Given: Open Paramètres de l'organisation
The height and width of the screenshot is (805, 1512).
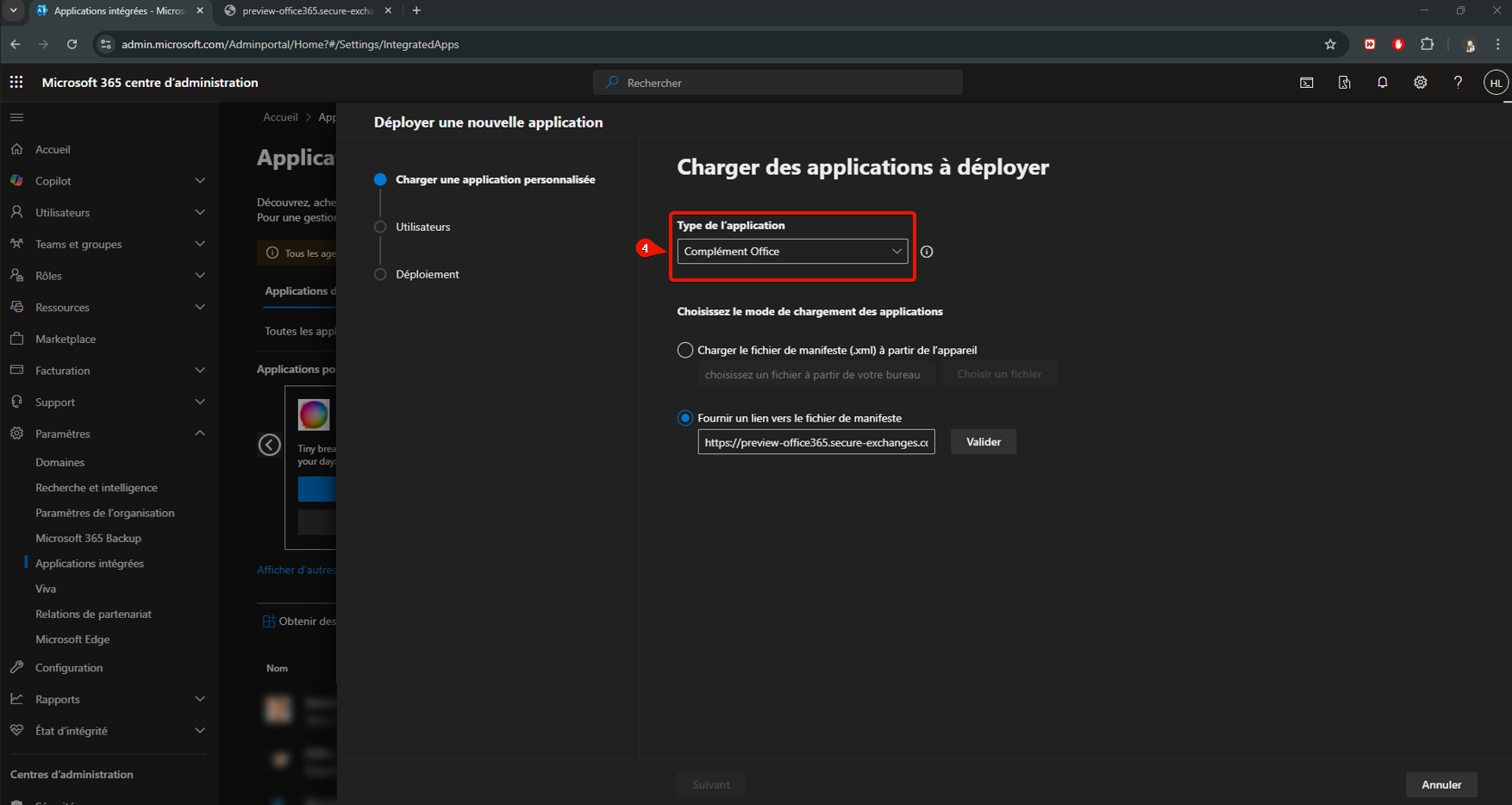Looking at the screenshot, I should 105,513.
